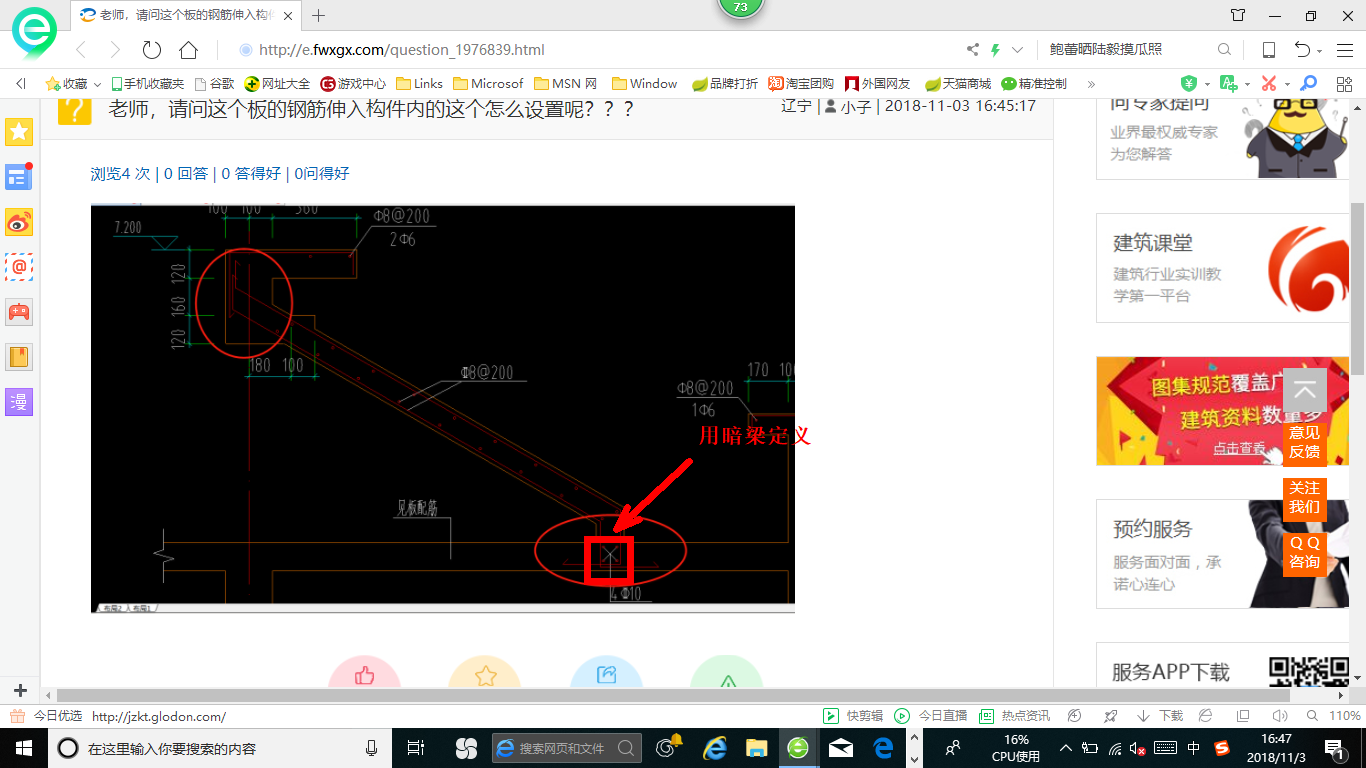
Task: Open the browser home page
Action: [188, 50]
